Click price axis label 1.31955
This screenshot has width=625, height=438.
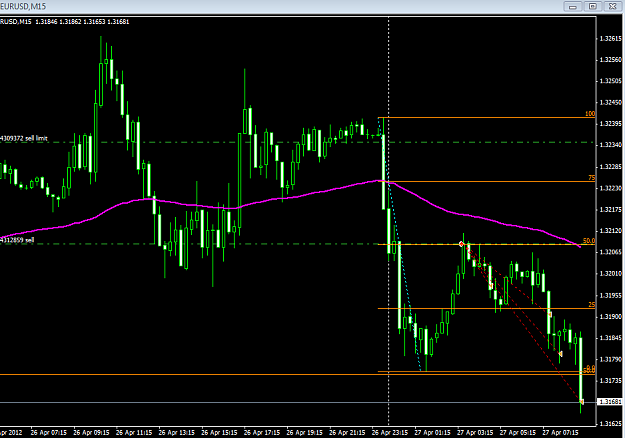(610, 295)
